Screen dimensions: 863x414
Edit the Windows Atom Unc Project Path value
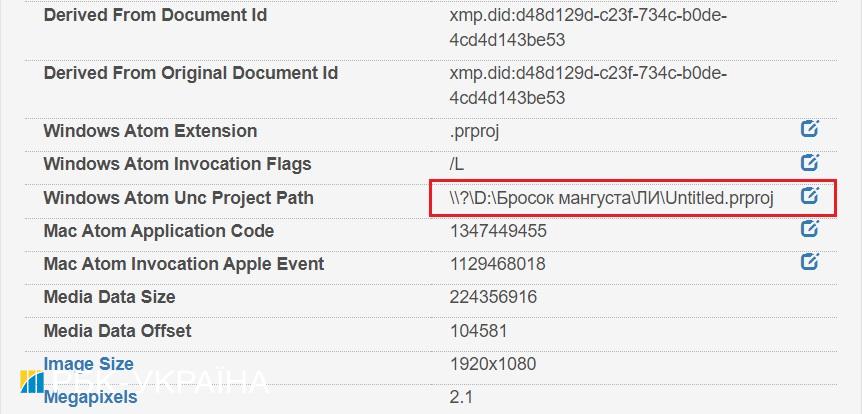[809, 196]
